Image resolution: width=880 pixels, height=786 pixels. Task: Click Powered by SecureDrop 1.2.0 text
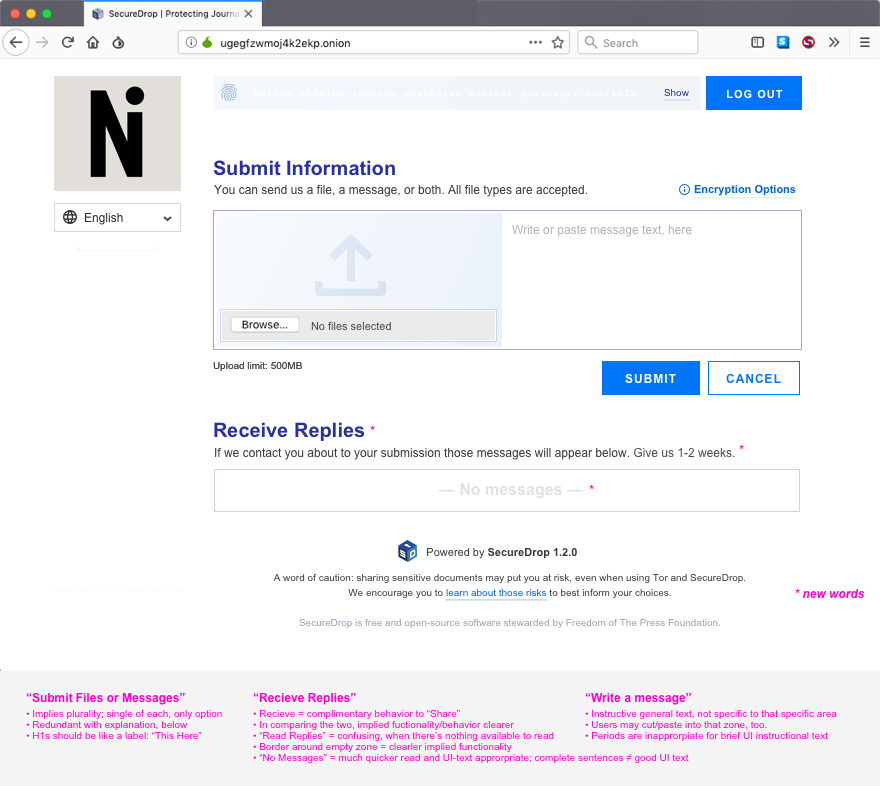click(501, 552)
